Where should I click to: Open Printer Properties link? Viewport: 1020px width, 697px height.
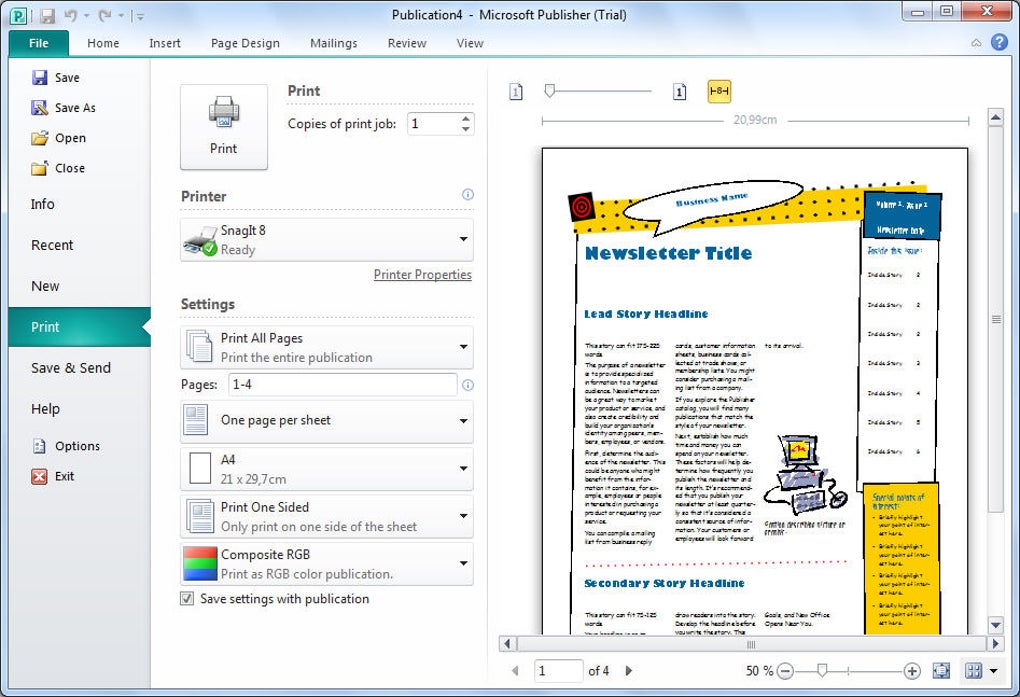tap(423, 275)
